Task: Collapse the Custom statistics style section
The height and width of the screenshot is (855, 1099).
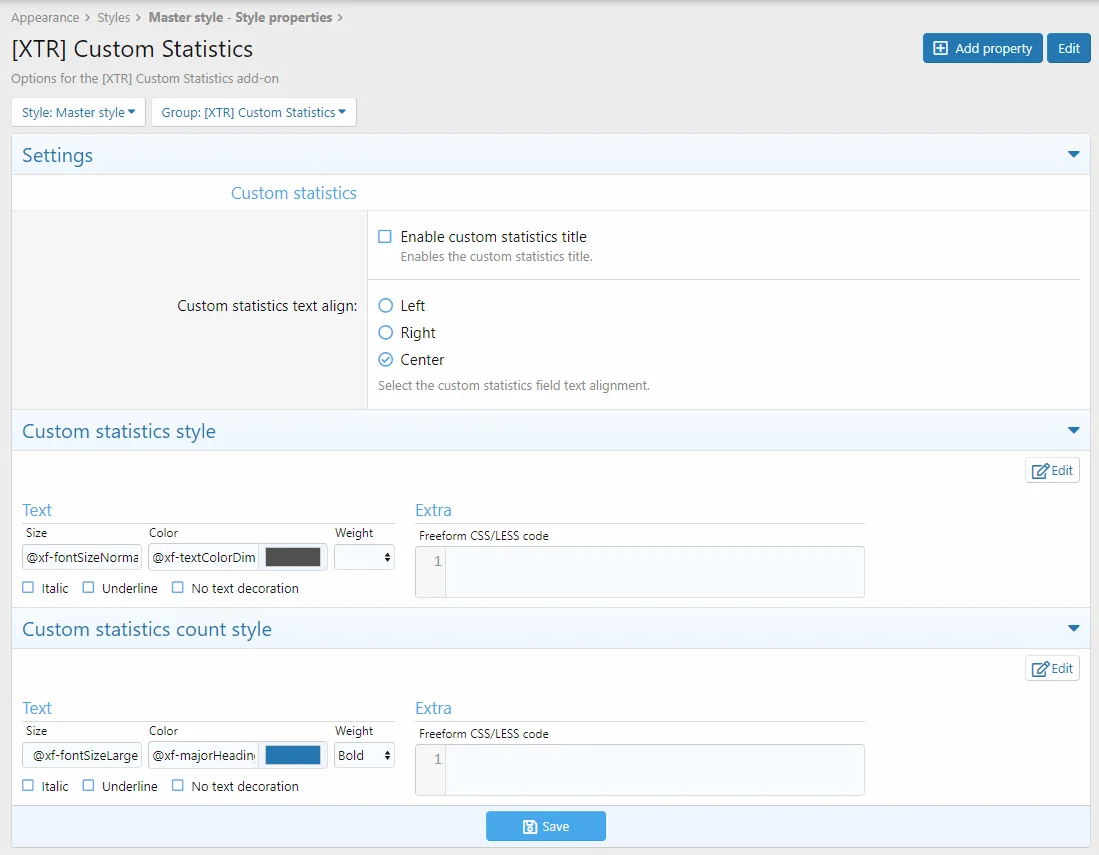Action: 1073,431
